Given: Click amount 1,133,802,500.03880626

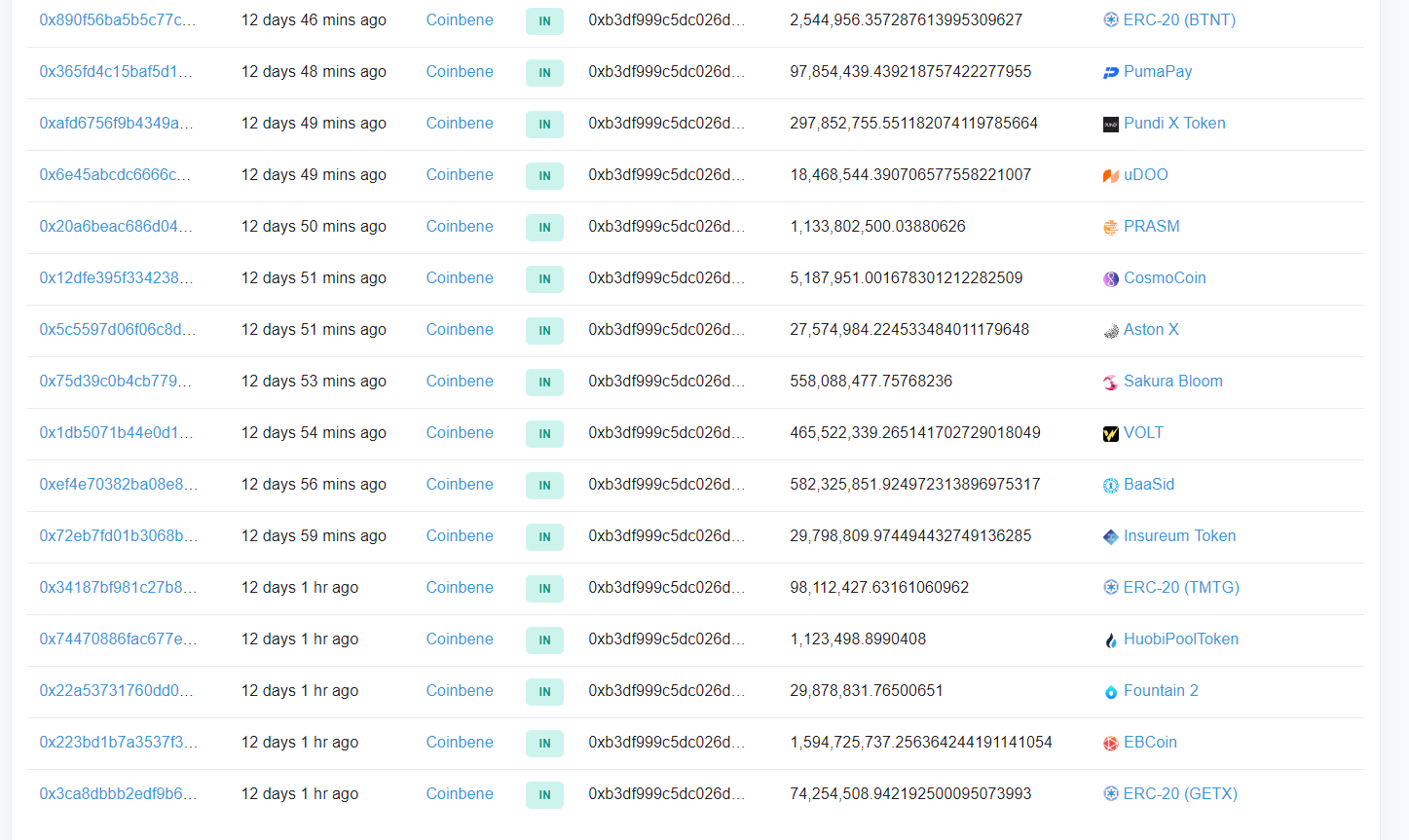Looking at the screenshot, I should click(877, 226).
